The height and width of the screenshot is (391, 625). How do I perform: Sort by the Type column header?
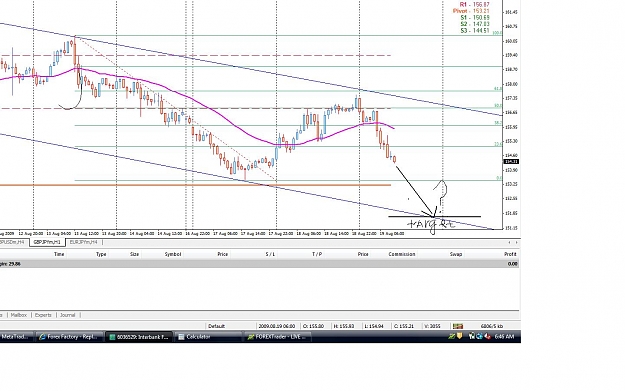tap(101, 254)
